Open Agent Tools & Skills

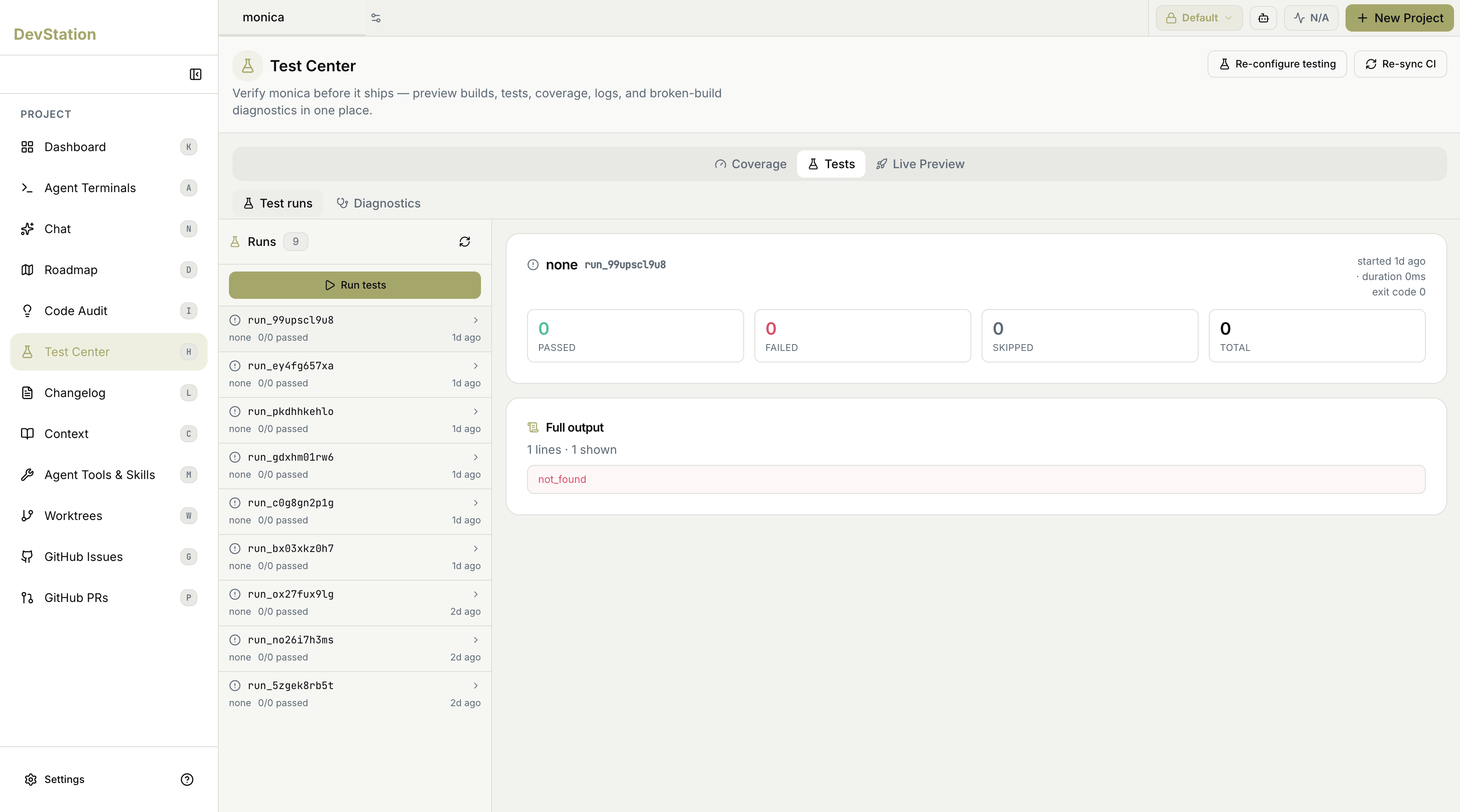click(x=109, y=475)
